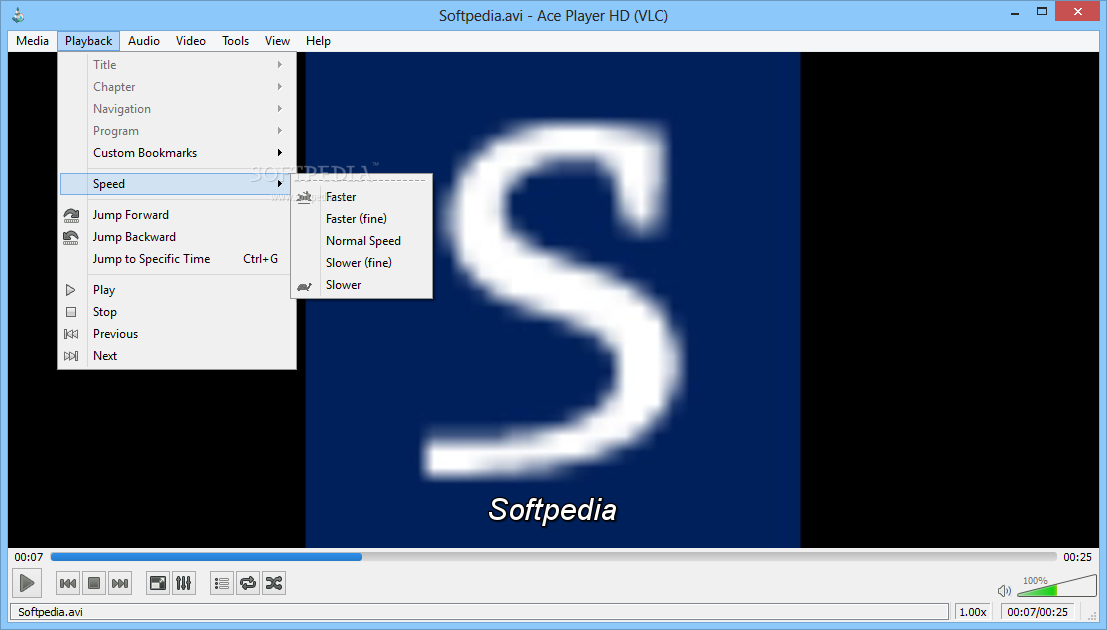Toggle remaining time label 00:25
1107x630 pixels.
pos(1077,557)
